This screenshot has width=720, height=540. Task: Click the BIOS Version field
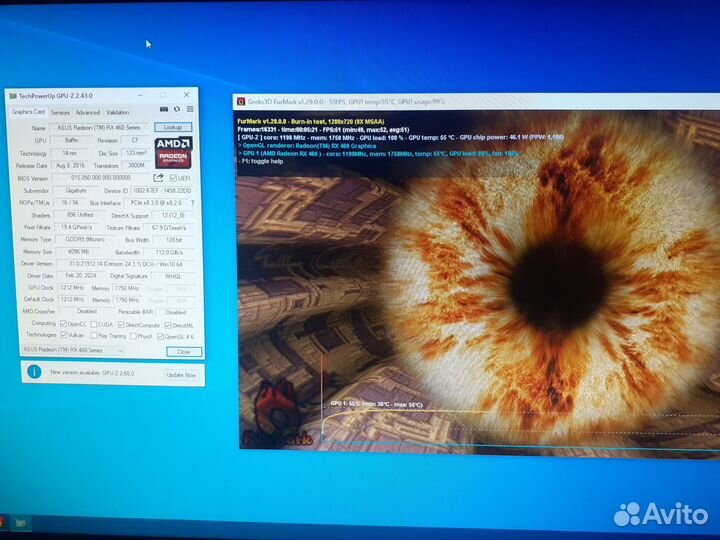point(101,178)
